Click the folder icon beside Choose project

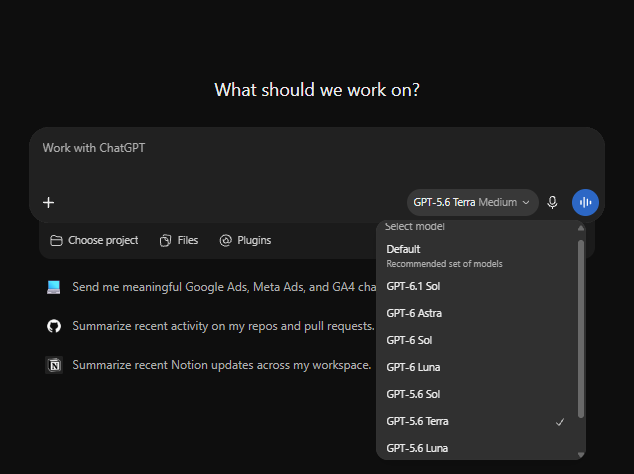point(56,241)
